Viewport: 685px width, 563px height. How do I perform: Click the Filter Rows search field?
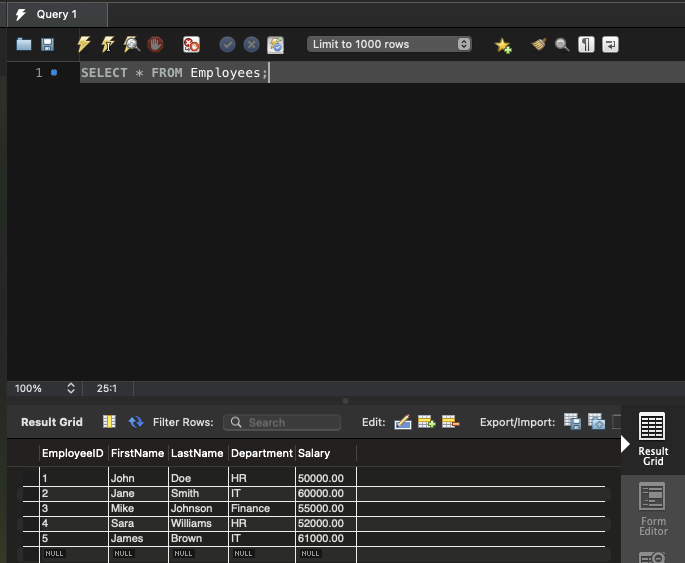282,422
